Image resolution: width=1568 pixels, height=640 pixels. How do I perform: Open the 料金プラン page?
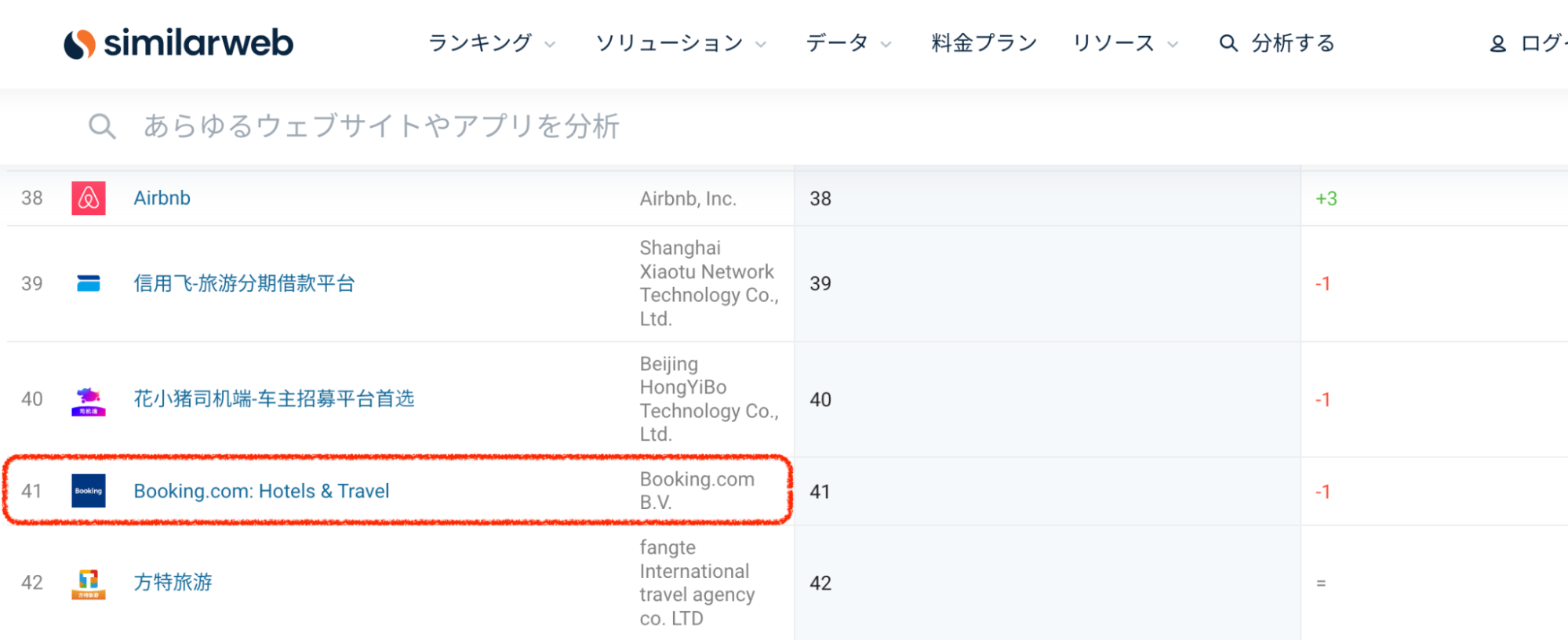pos(984,43)
